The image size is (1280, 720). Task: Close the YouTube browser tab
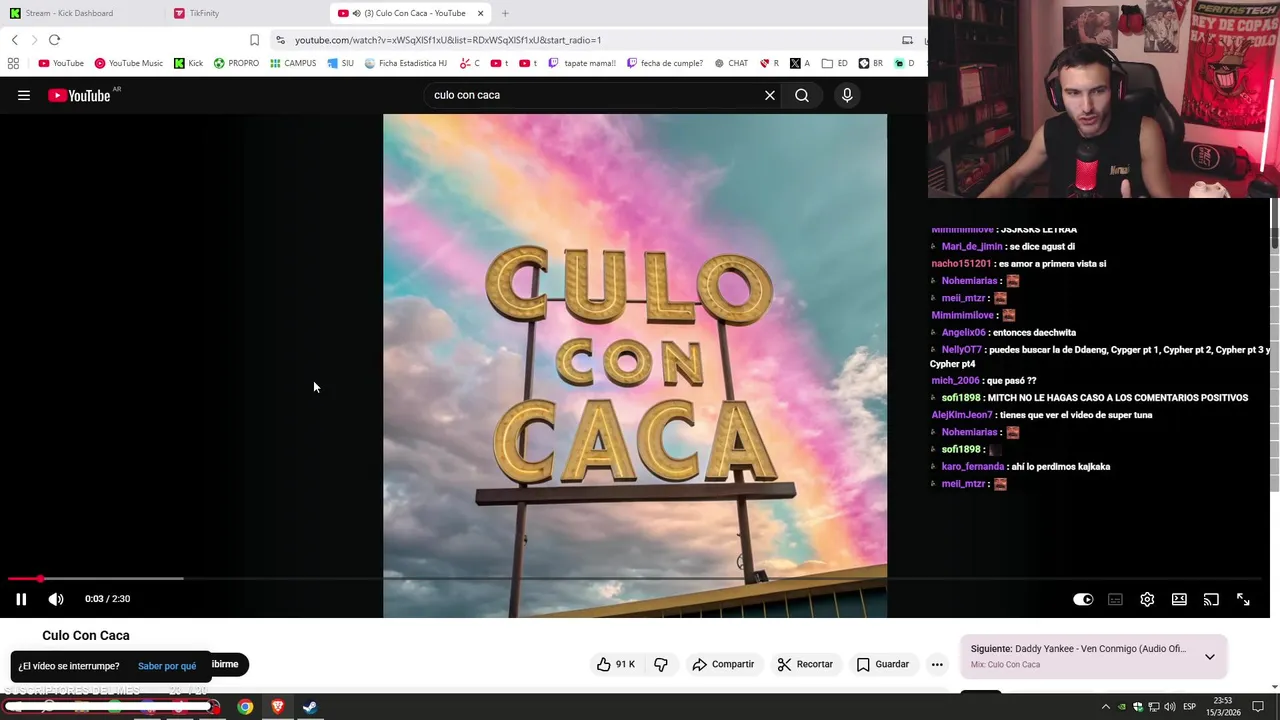(481, 13)
